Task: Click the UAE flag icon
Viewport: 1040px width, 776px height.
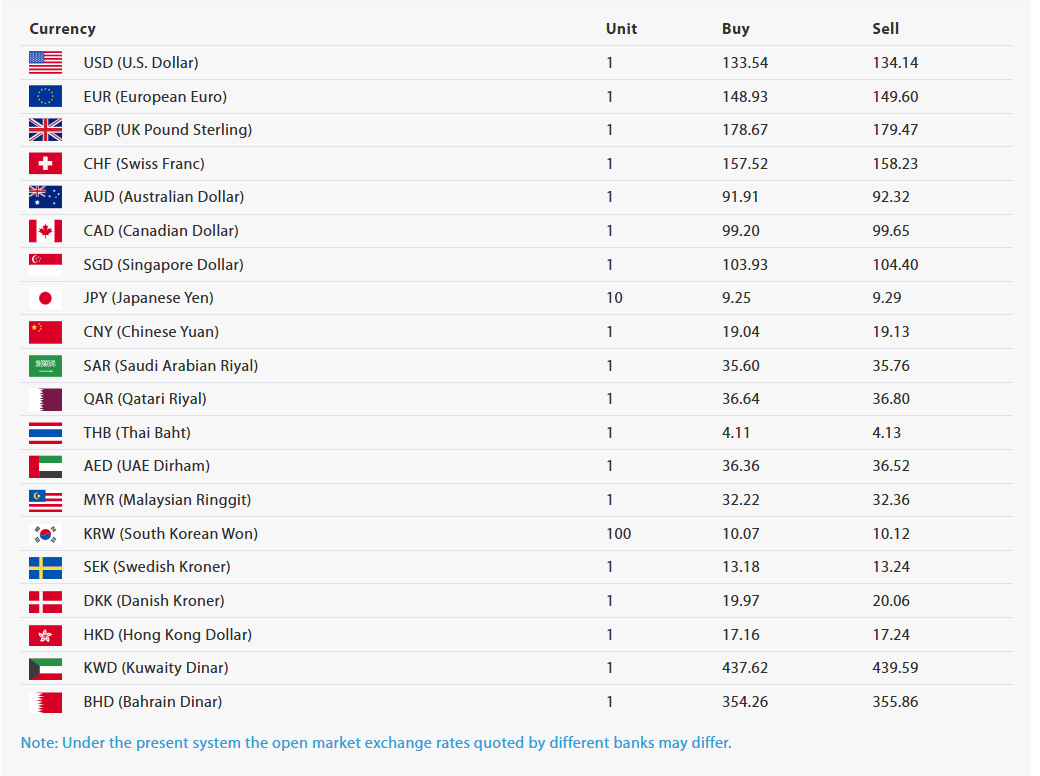Action: 45,466
